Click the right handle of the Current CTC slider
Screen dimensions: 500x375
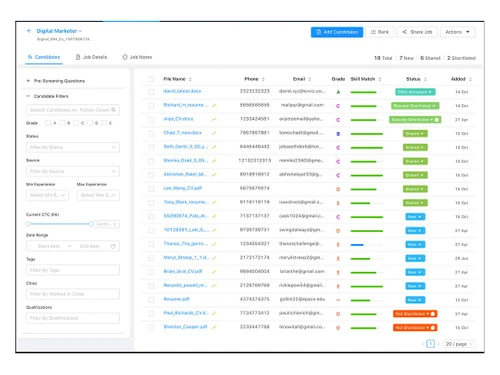click(91, 224)
